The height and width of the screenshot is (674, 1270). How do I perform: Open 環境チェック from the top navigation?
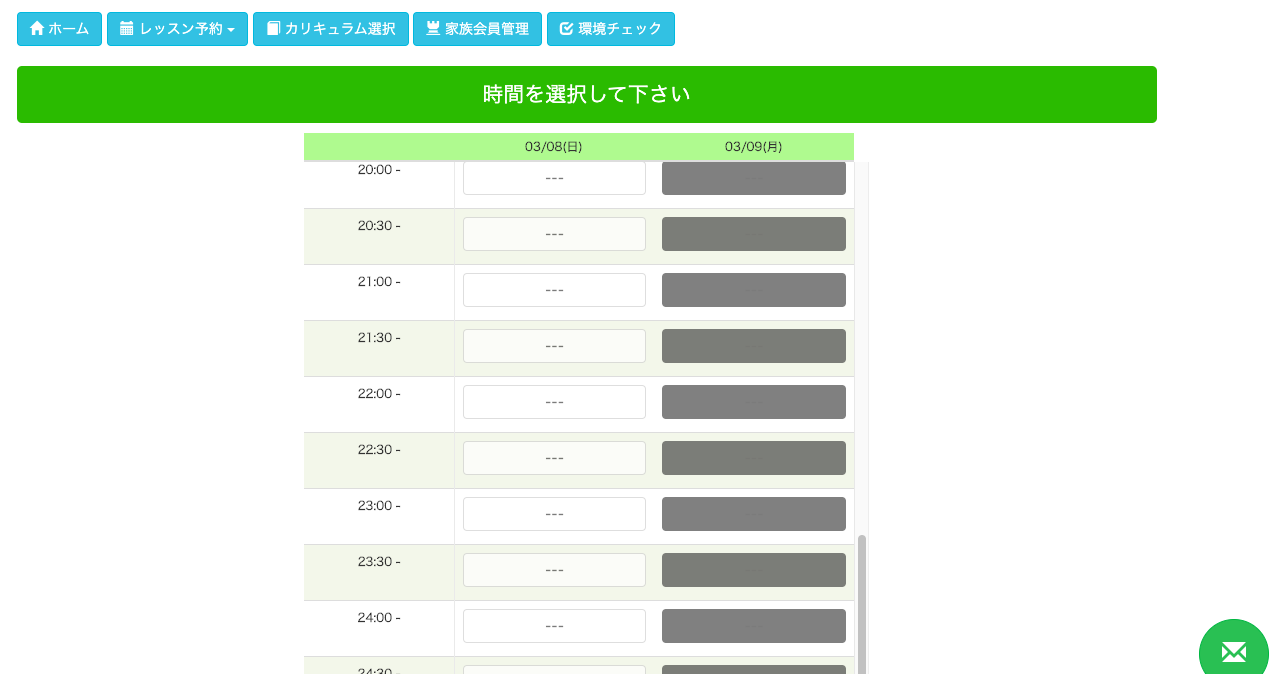tap(611, 29)
